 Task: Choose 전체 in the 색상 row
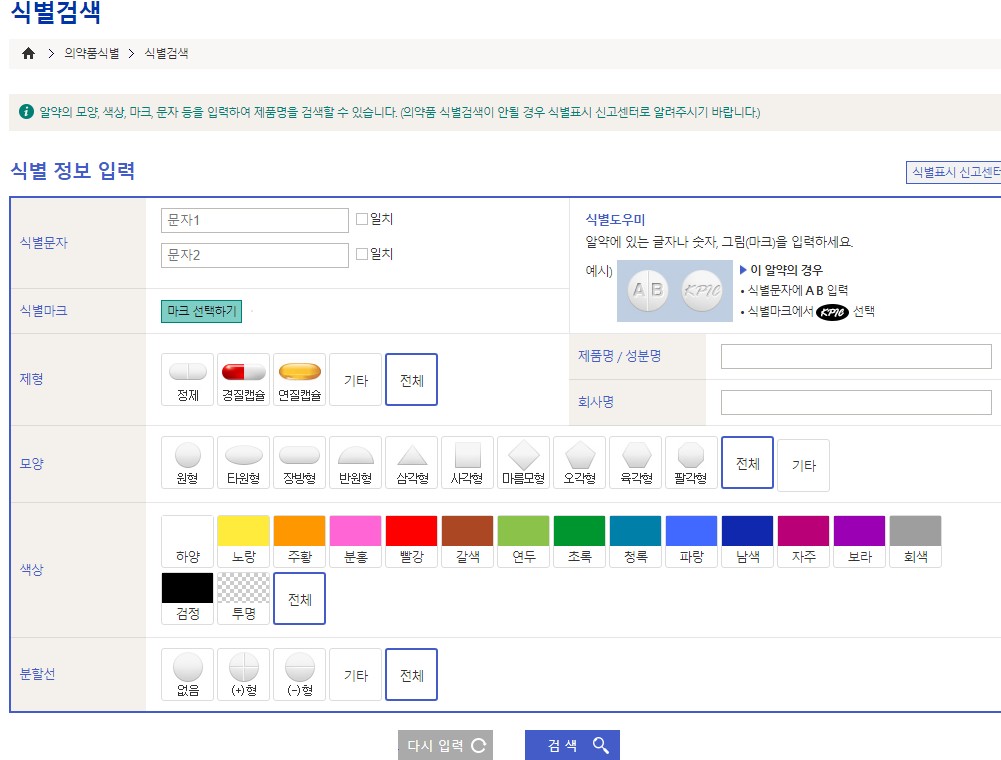click(299, 598)
